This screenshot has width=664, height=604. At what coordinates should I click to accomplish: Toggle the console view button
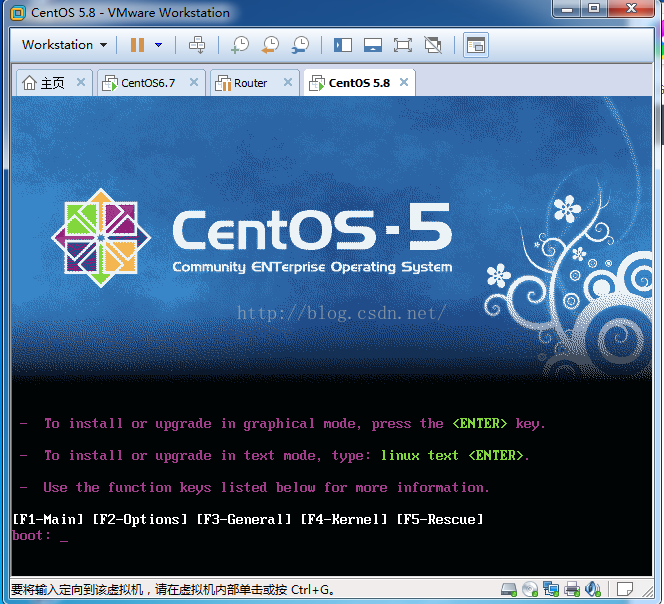(x=476, y=45)
